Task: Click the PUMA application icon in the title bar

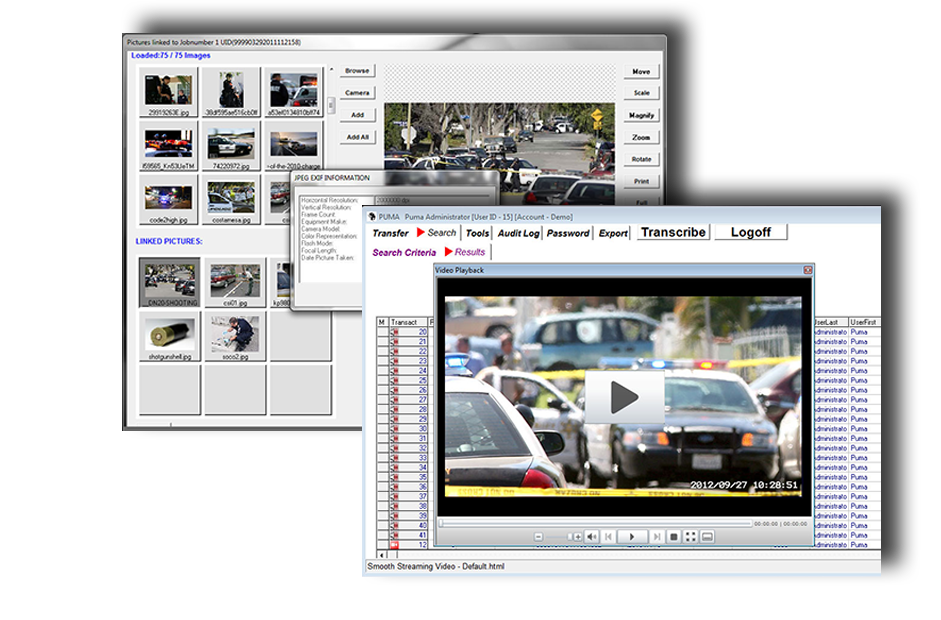Action: coord(371,217)
